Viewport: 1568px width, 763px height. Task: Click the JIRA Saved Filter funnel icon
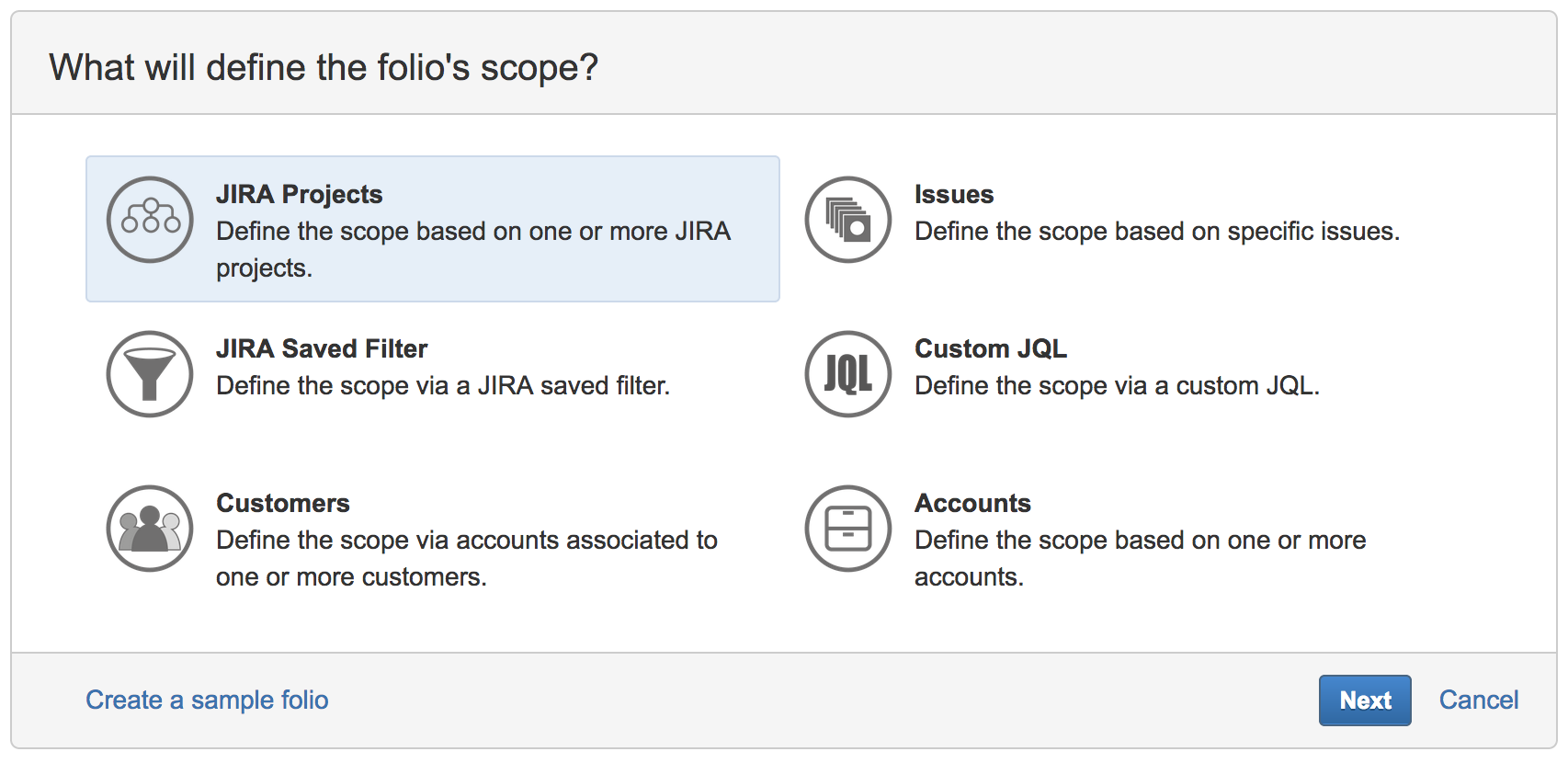149,374
